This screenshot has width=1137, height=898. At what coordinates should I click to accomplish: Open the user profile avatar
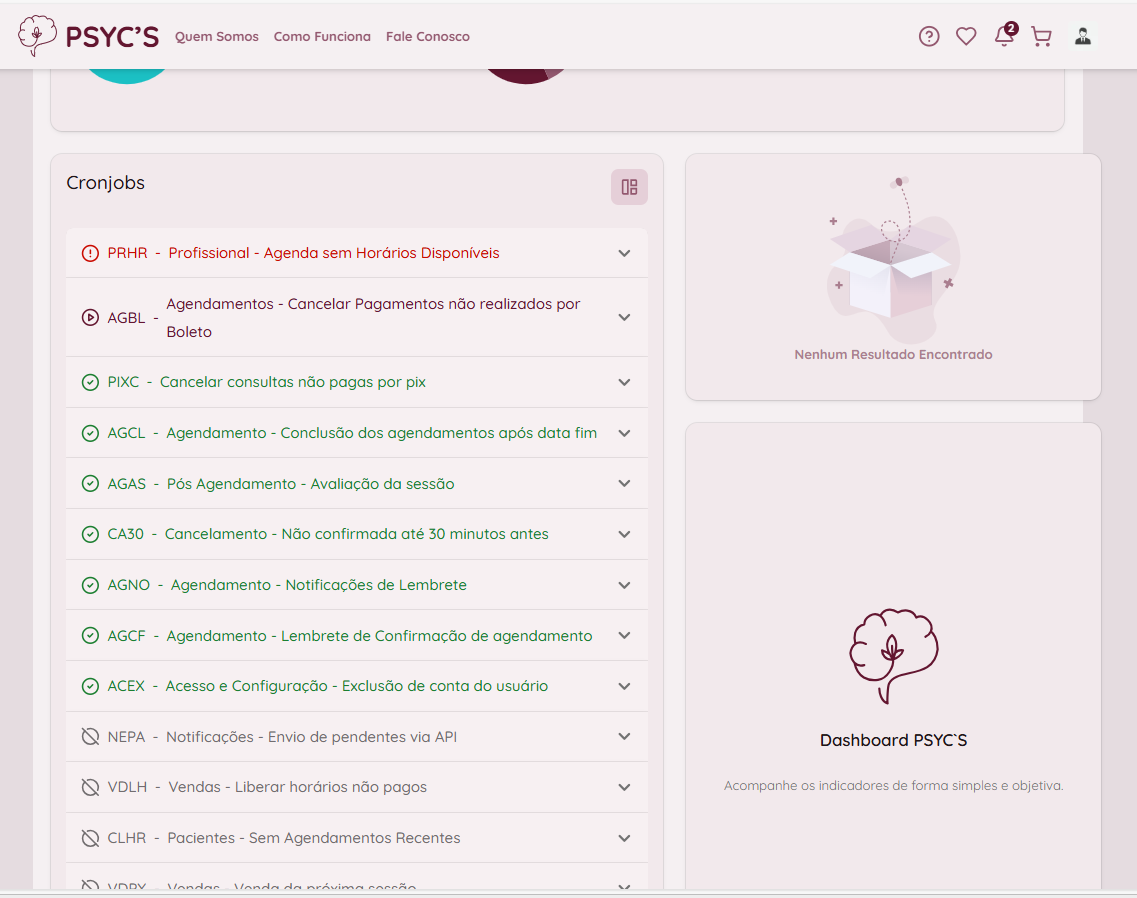1082,37
